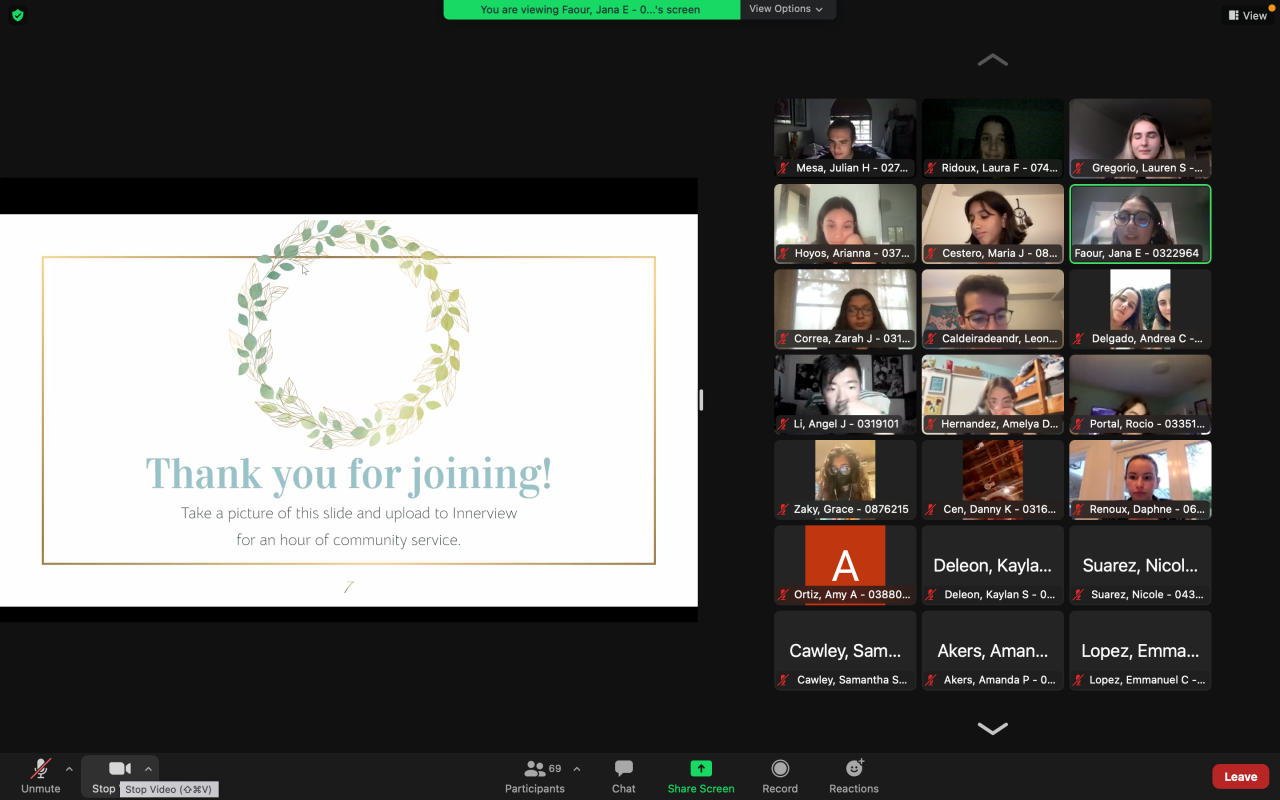
Task: Click muted mic icon on Gregorio, Lauren tile
Action: click(1079, 168)
